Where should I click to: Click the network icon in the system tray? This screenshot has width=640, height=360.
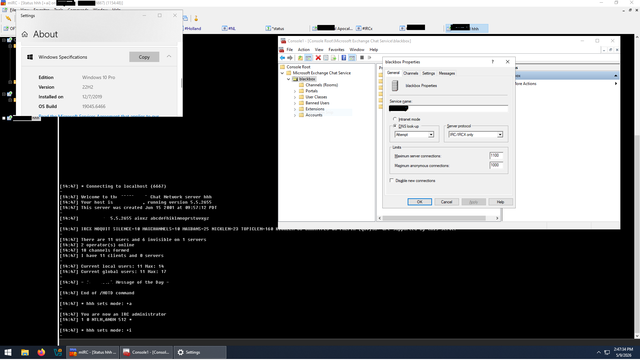click(x=607, y=352)
